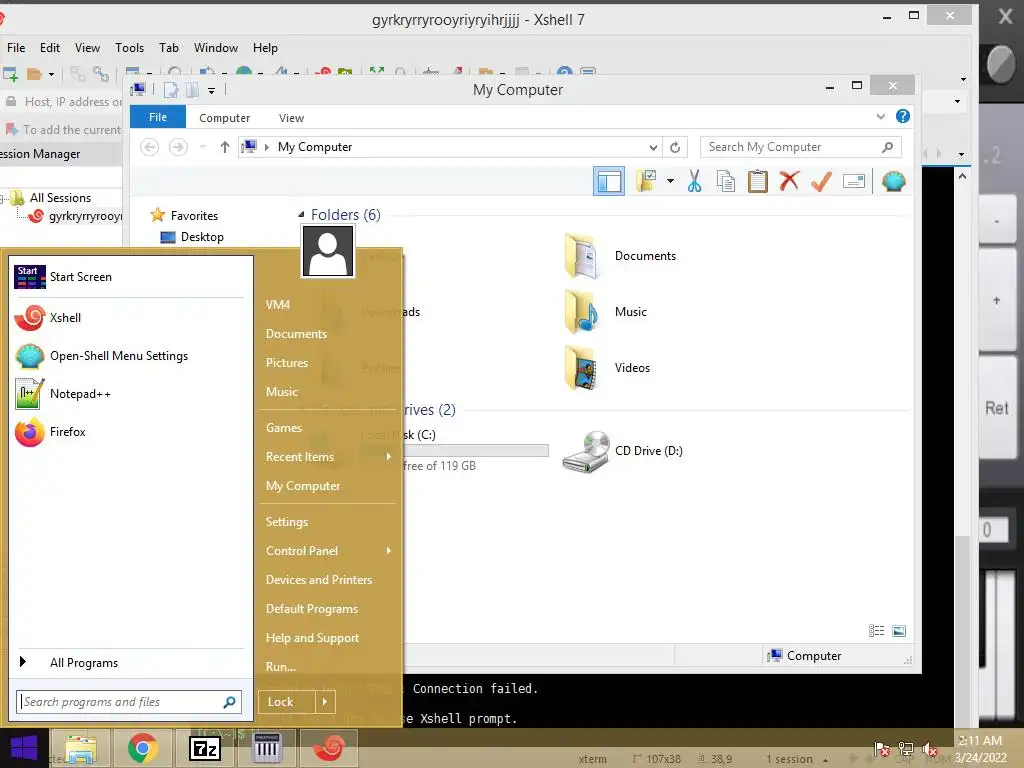Open the Videos folder
1024x768 pixels.
607,368
